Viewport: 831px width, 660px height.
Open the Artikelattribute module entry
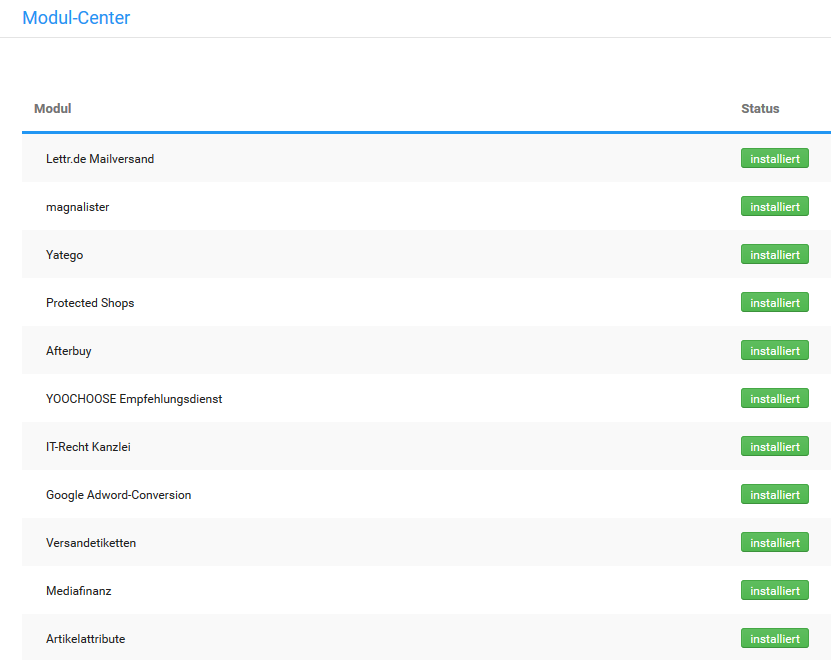(x=85, y=639)
